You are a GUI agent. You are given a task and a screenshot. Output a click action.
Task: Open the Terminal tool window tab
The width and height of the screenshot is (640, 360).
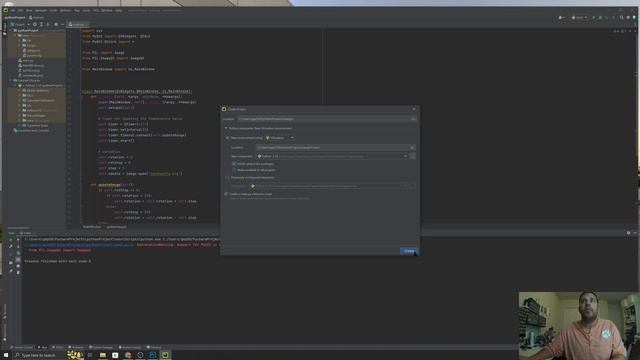click(x=154, y=347)
